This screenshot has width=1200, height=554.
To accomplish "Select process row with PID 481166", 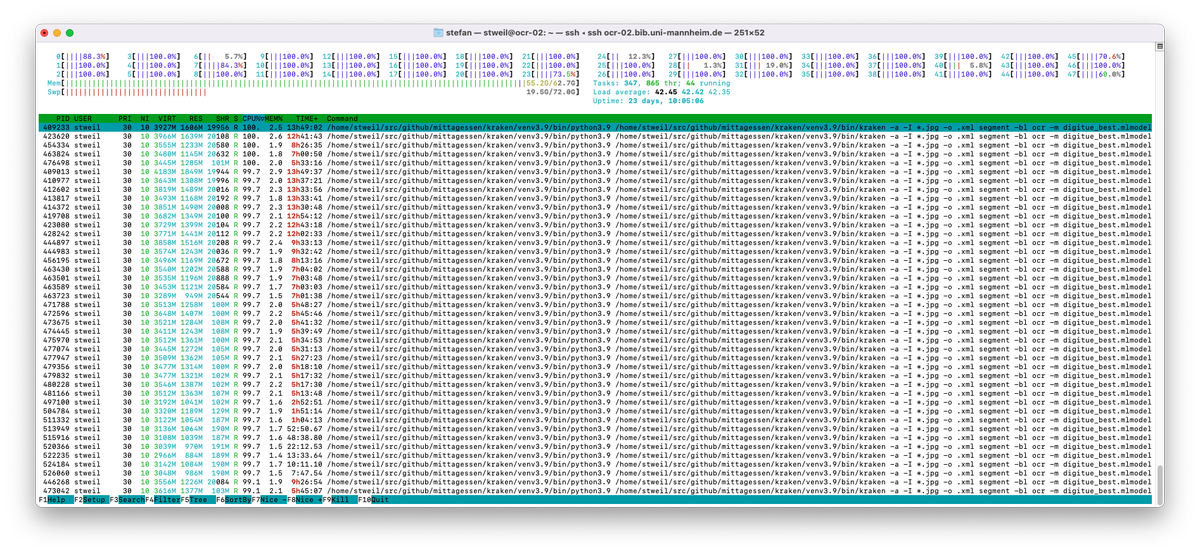I will pos(594,393).
